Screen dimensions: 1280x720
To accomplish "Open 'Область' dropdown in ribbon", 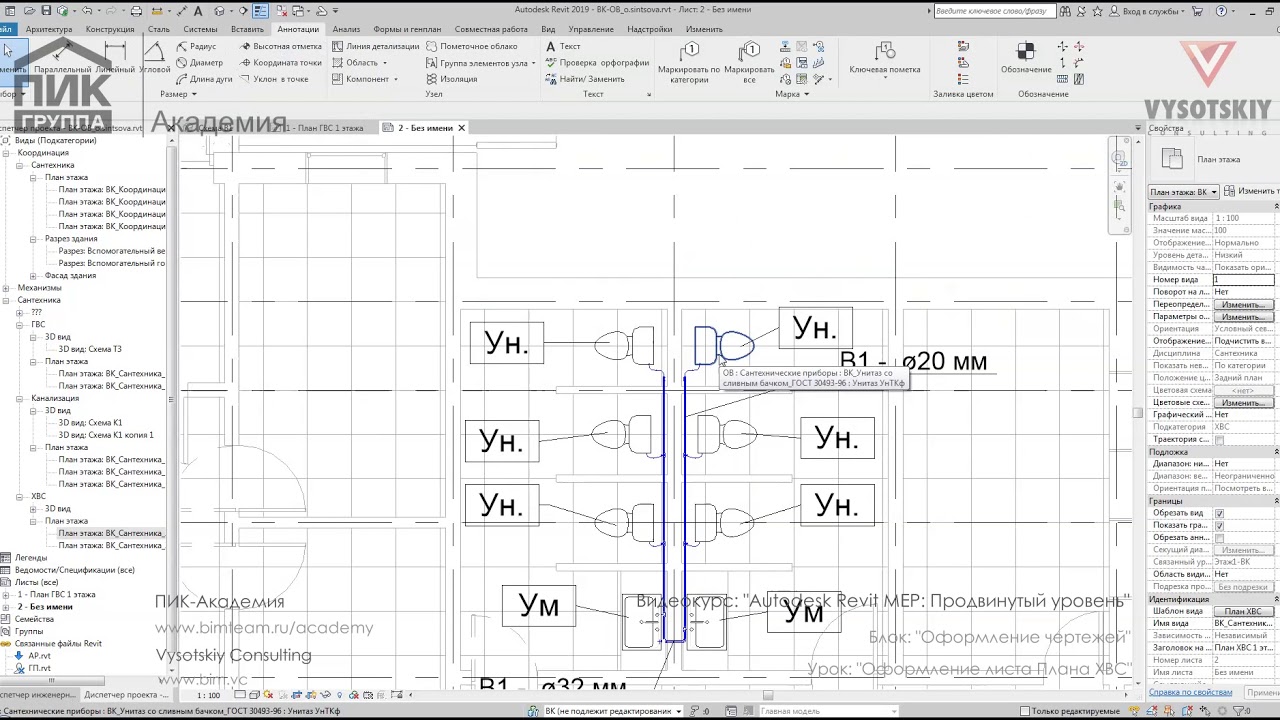I will (360, 62).
